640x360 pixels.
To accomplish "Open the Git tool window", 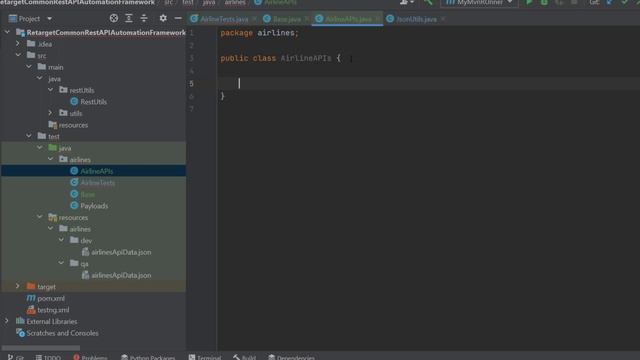I will click(16, 357).
